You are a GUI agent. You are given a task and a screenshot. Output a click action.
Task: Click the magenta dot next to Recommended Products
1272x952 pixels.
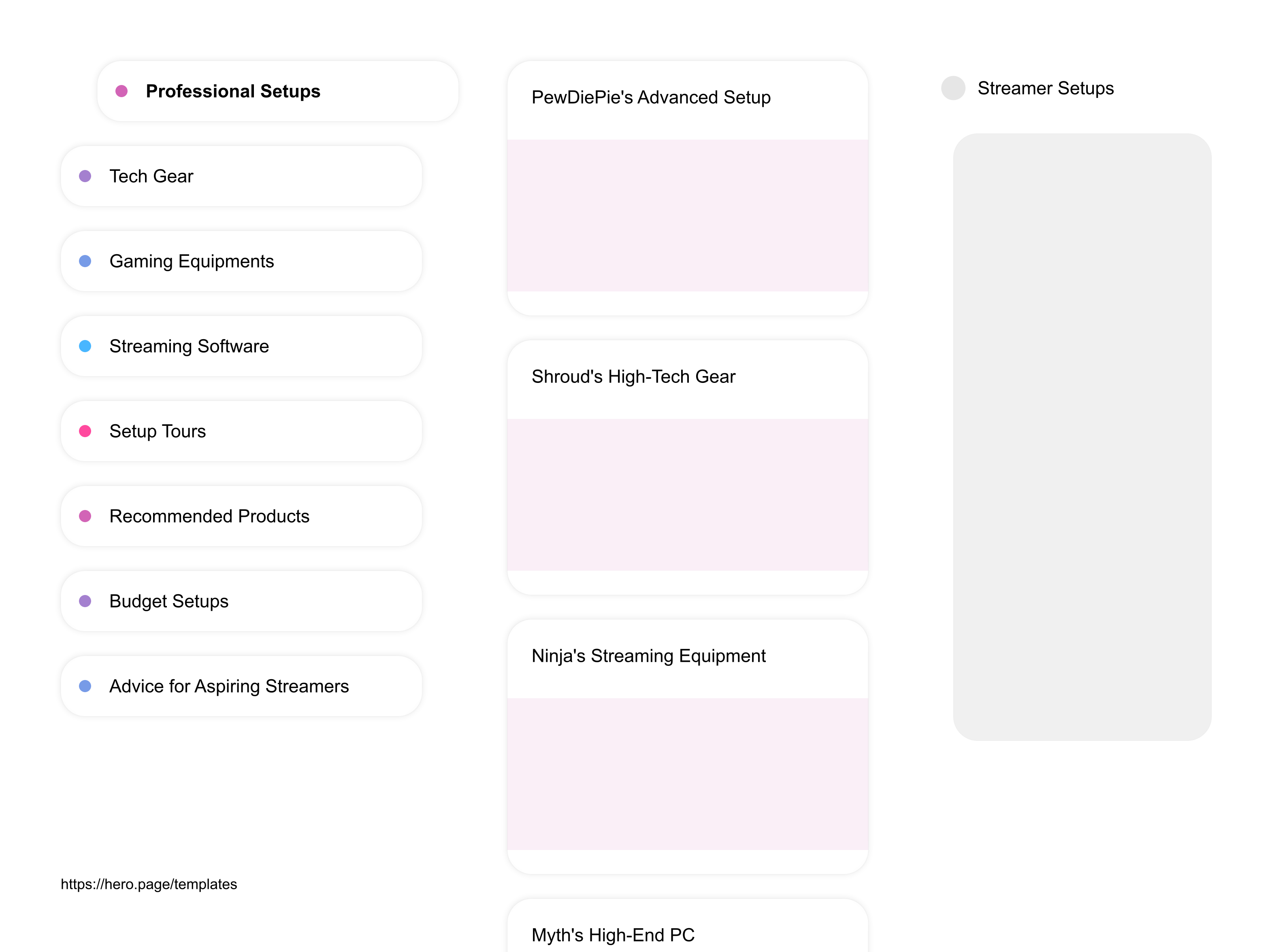click(86, 516)
